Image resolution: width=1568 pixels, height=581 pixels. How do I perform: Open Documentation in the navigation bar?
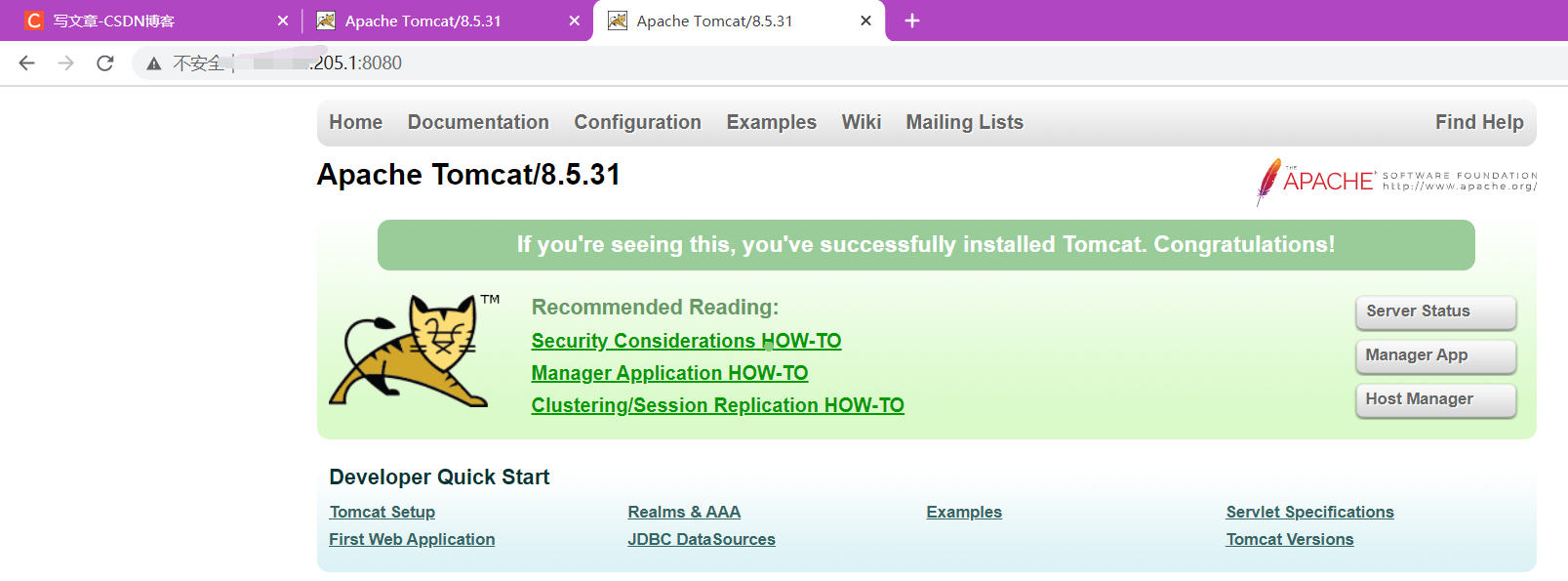click(478, 122)
